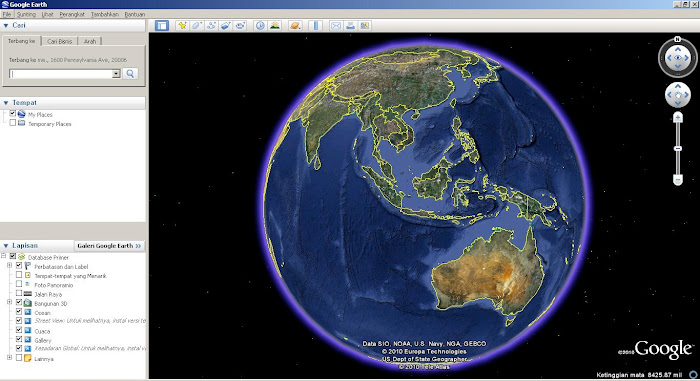Enable the Jalan Raya layer checkbox

point(19,293)
